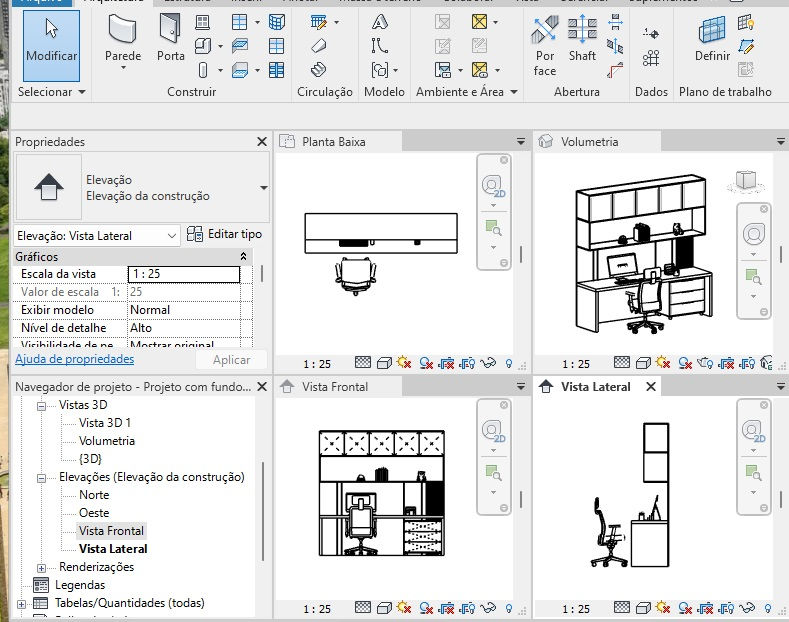
Task: Click the Model Text icon in Modelo
Action: [x=379, y=22]
